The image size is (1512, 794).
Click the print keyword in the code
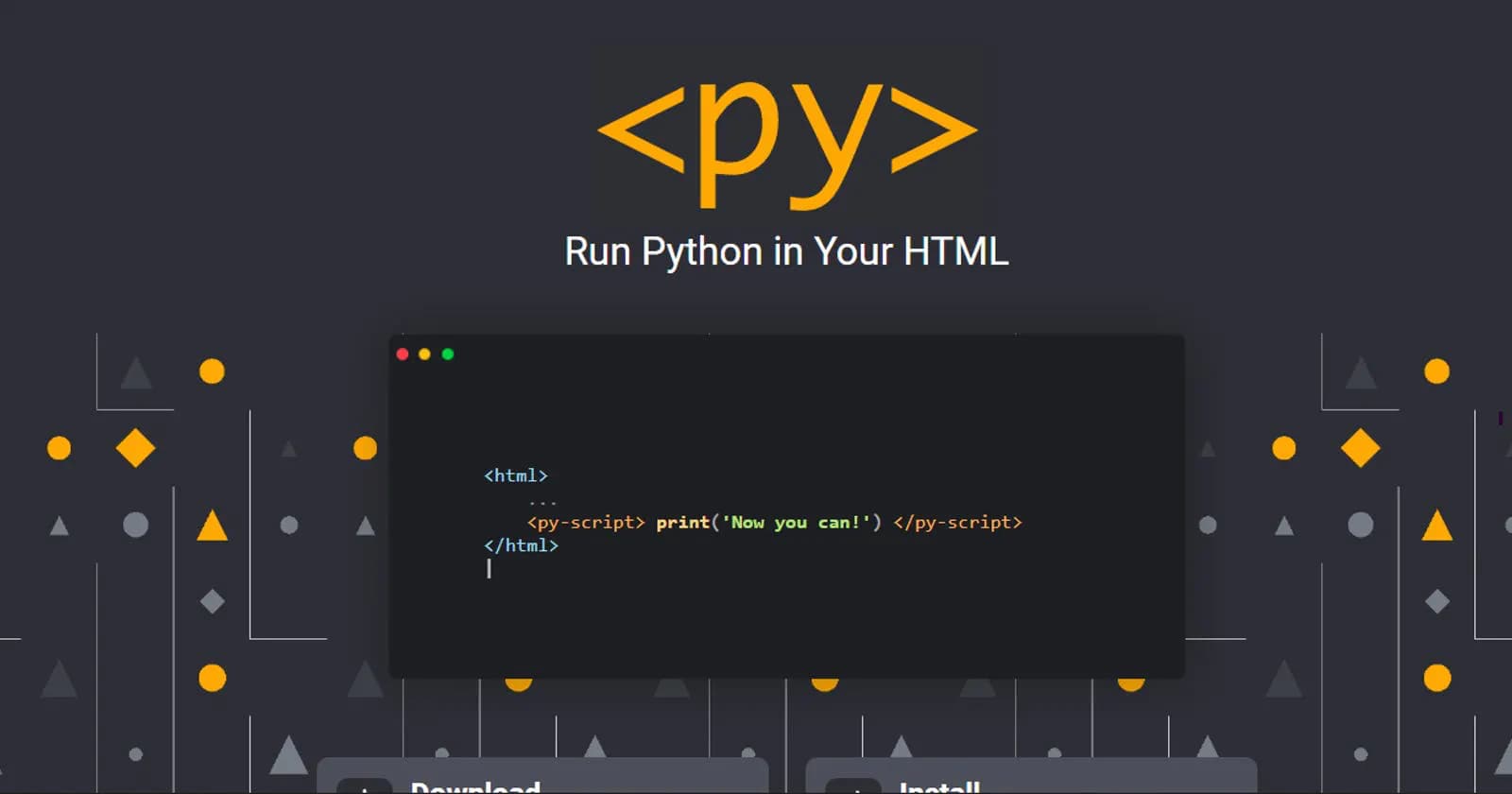(682, 523)
